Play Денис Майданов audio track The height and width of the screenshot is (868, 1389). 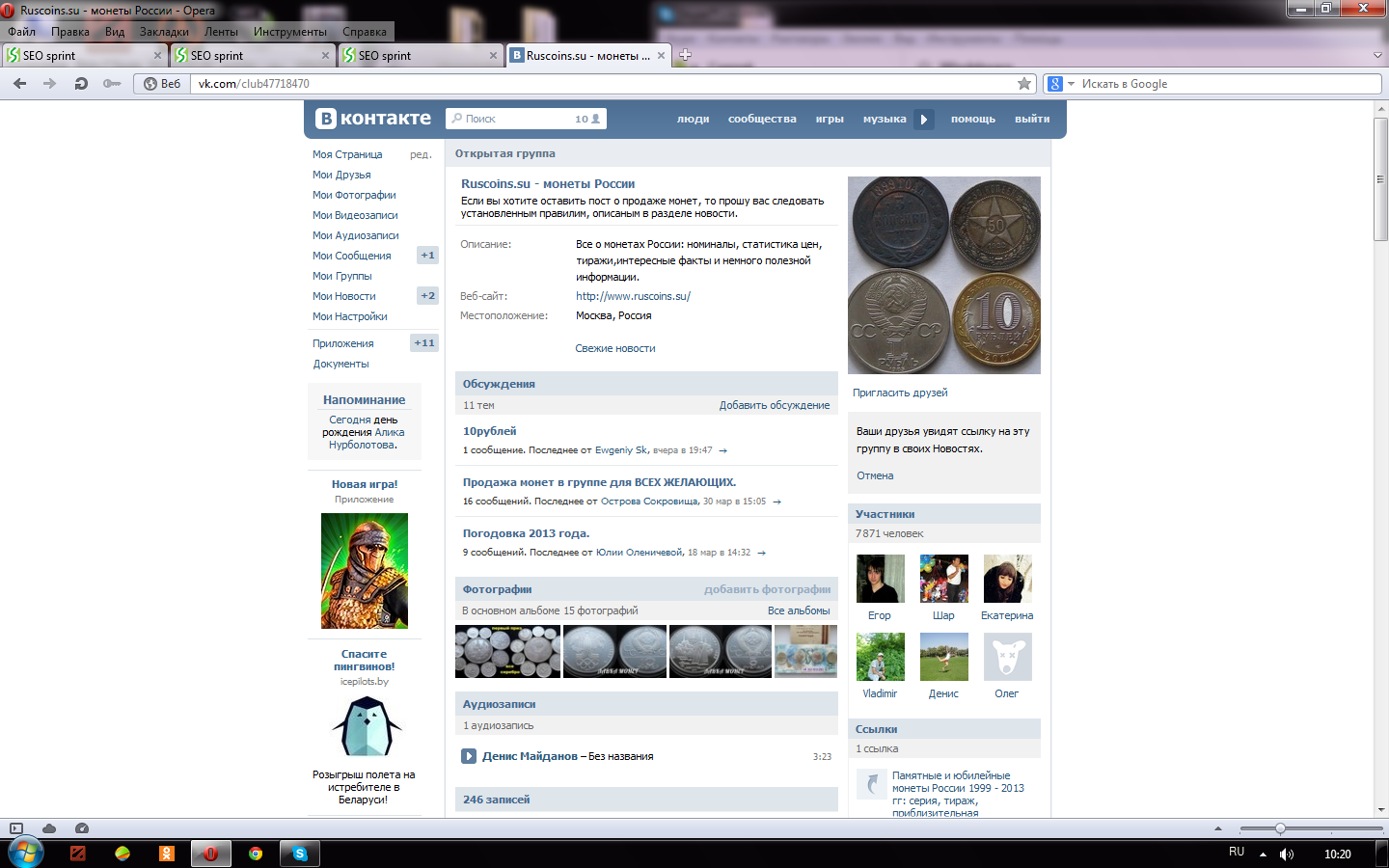click(469, 756)
